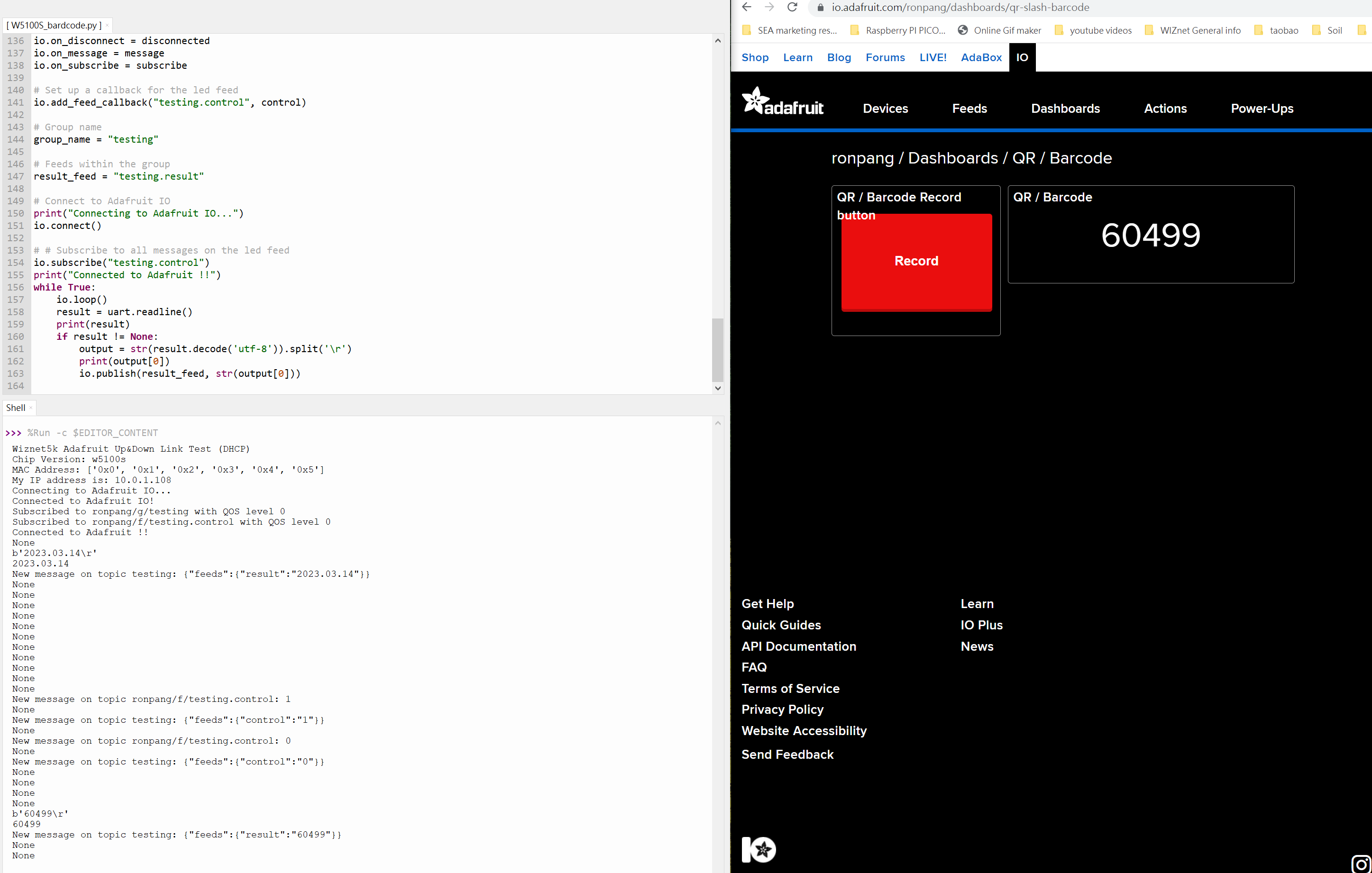This screenshot has height=873, width=1372.
Task: Open the Dashboards menu
Action: click(x=1065, y=108)
